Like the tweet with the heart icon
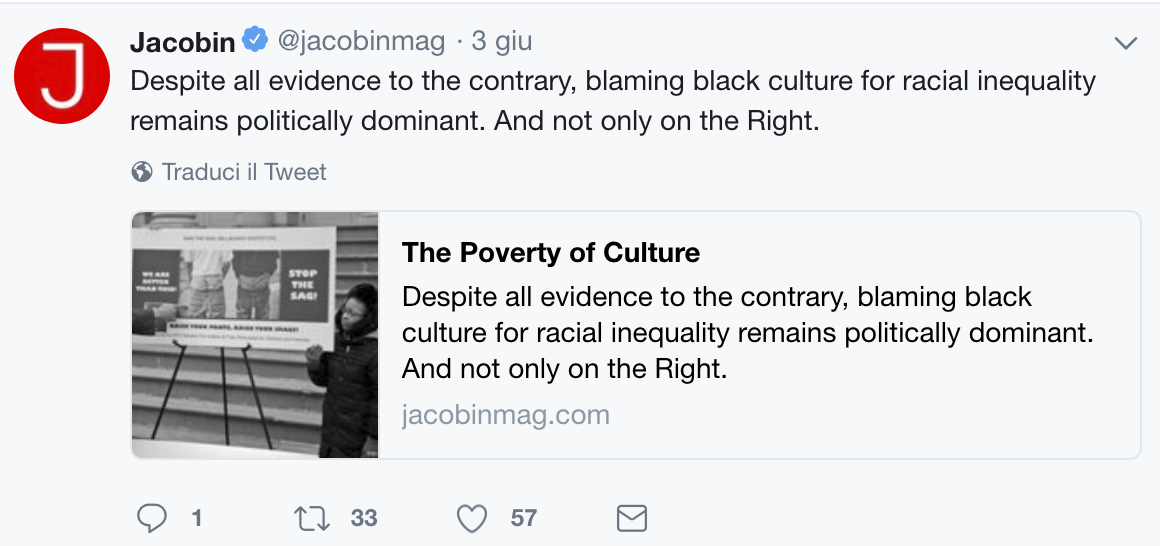This screenshot has height=546, width=1160. click(x=471, y=518)
